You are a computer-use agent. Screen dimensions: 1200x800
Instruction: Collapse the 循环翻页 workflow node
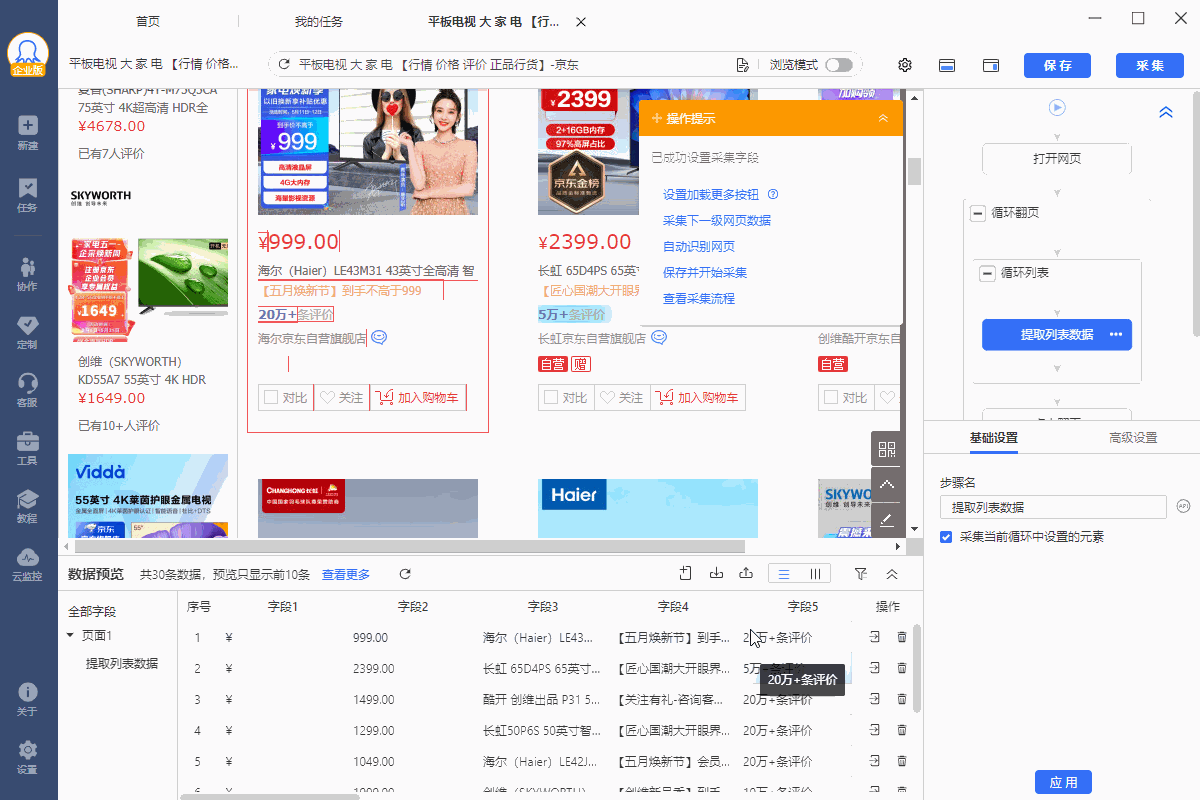978,214
